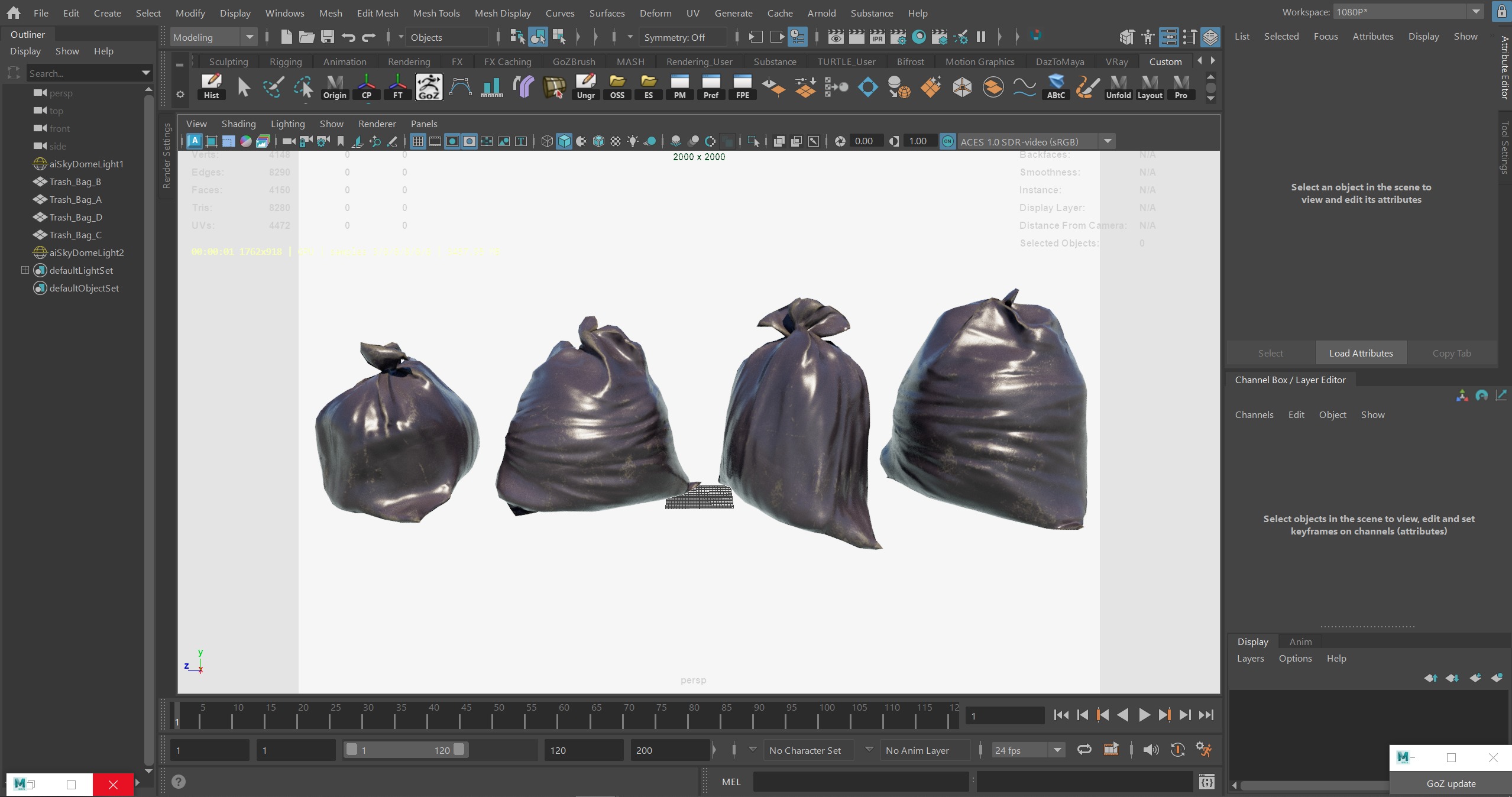Click the OSS folder shelf icon
This screenshot has height=797, width=1512.
click(x=617, y=87)
